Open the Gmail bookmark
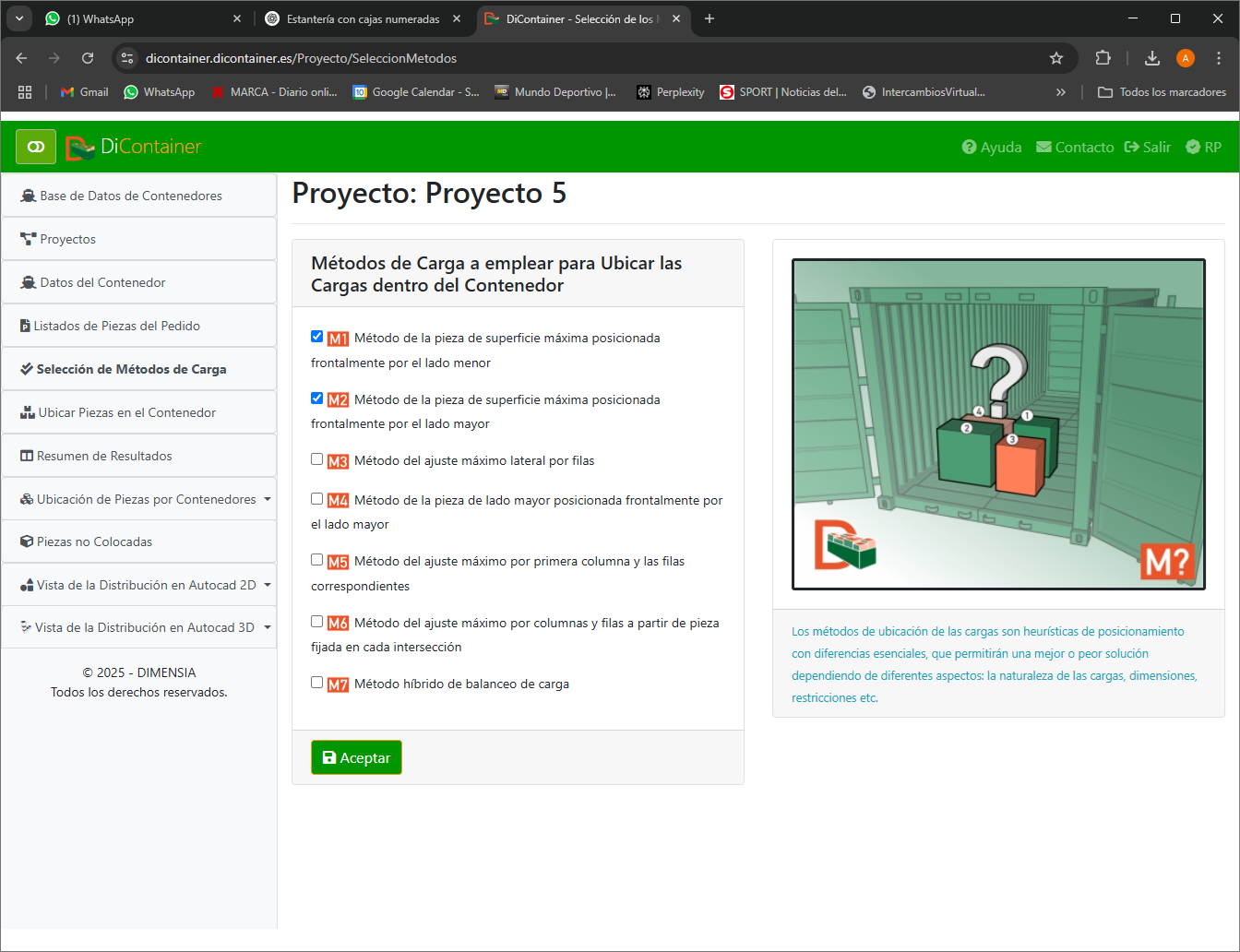 (x=84, y=92)
